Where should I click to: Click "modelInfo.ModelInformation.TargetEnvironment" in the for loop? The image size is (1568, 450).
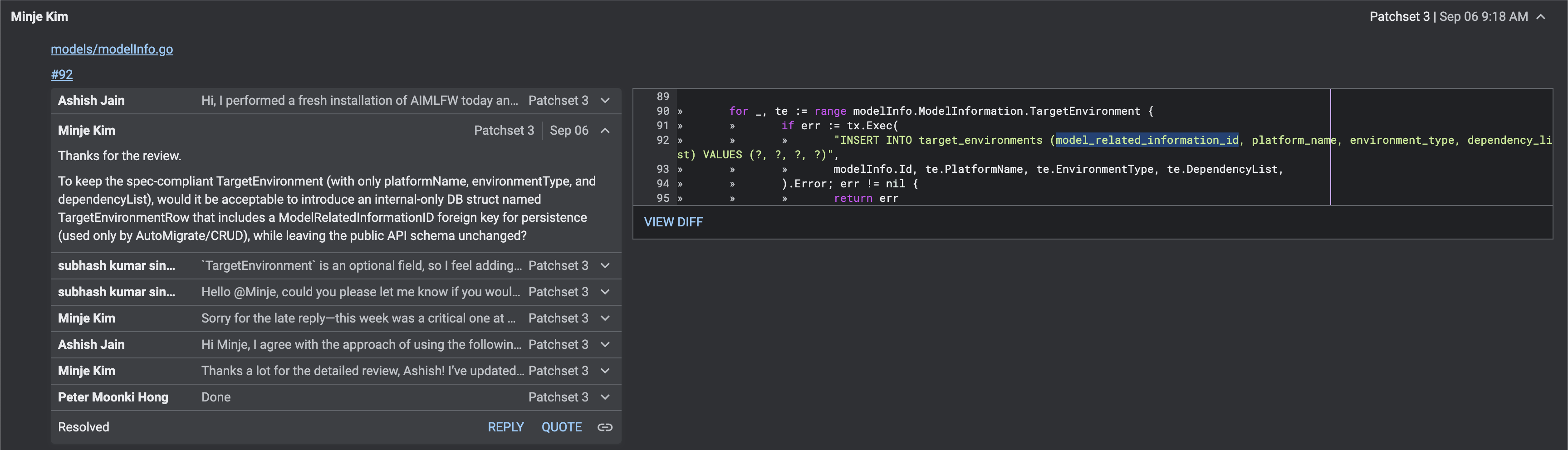tap(996, 111)
